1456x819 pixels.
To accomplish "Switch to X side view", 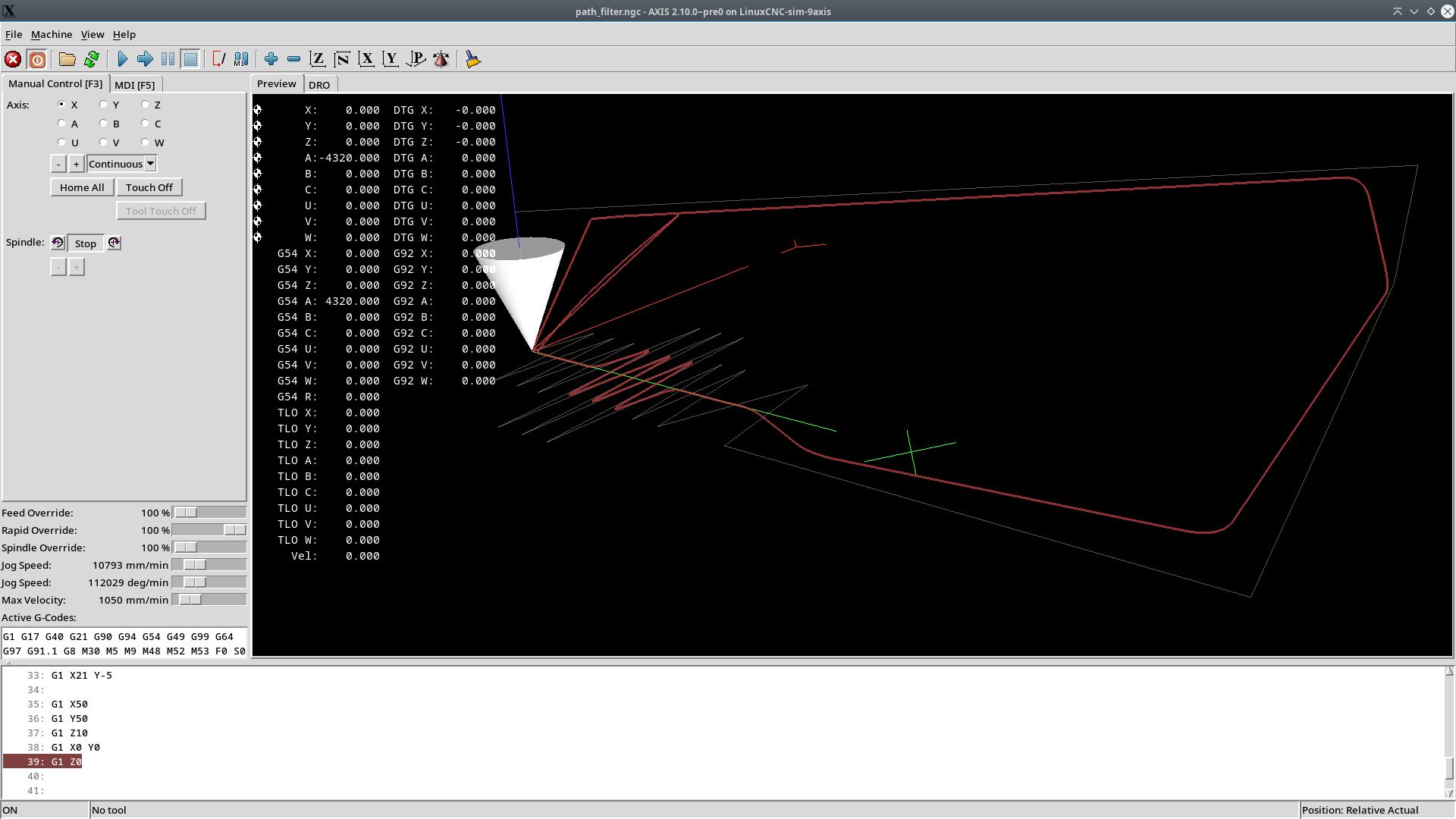I will (366, 59).
